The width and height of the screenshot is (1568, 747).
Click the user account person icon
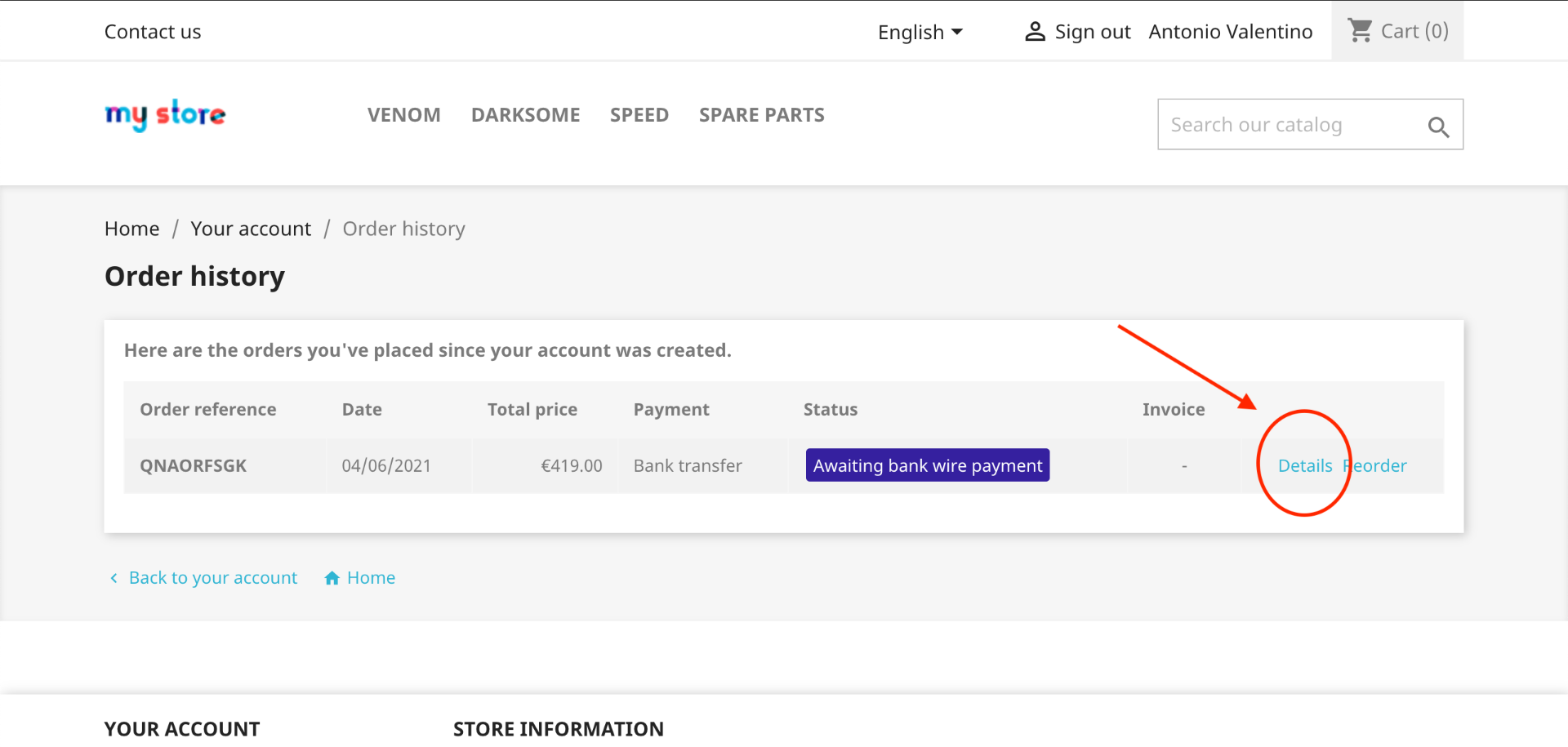[1035, 32]
